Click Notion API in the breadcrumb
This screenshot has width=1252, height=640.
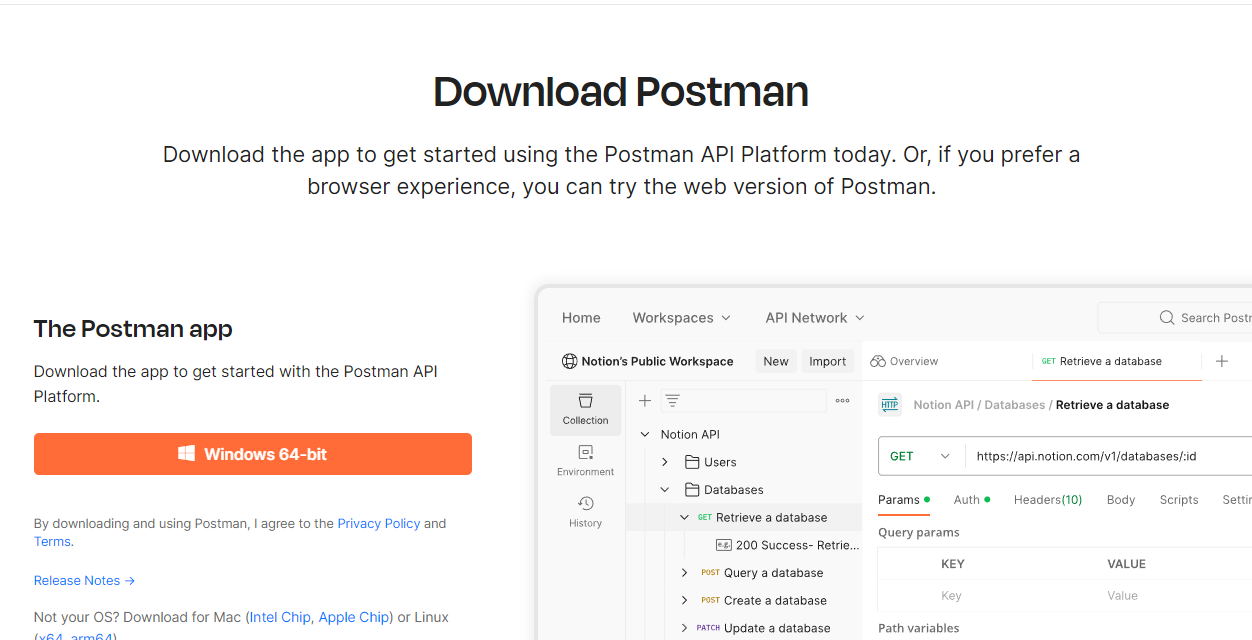[943, 405]
